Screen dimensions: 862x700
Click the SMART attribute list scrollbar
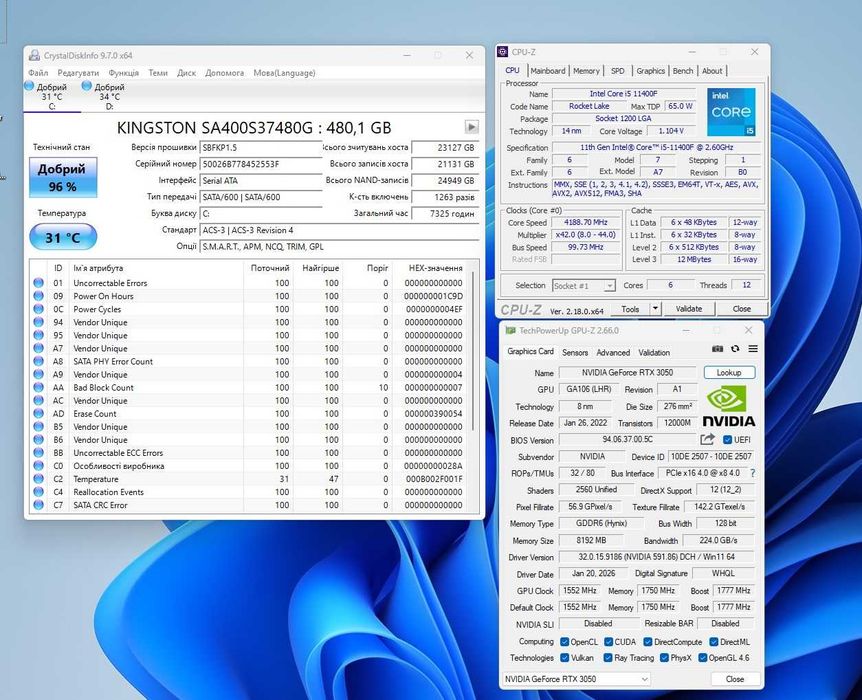tap(473, 352)
